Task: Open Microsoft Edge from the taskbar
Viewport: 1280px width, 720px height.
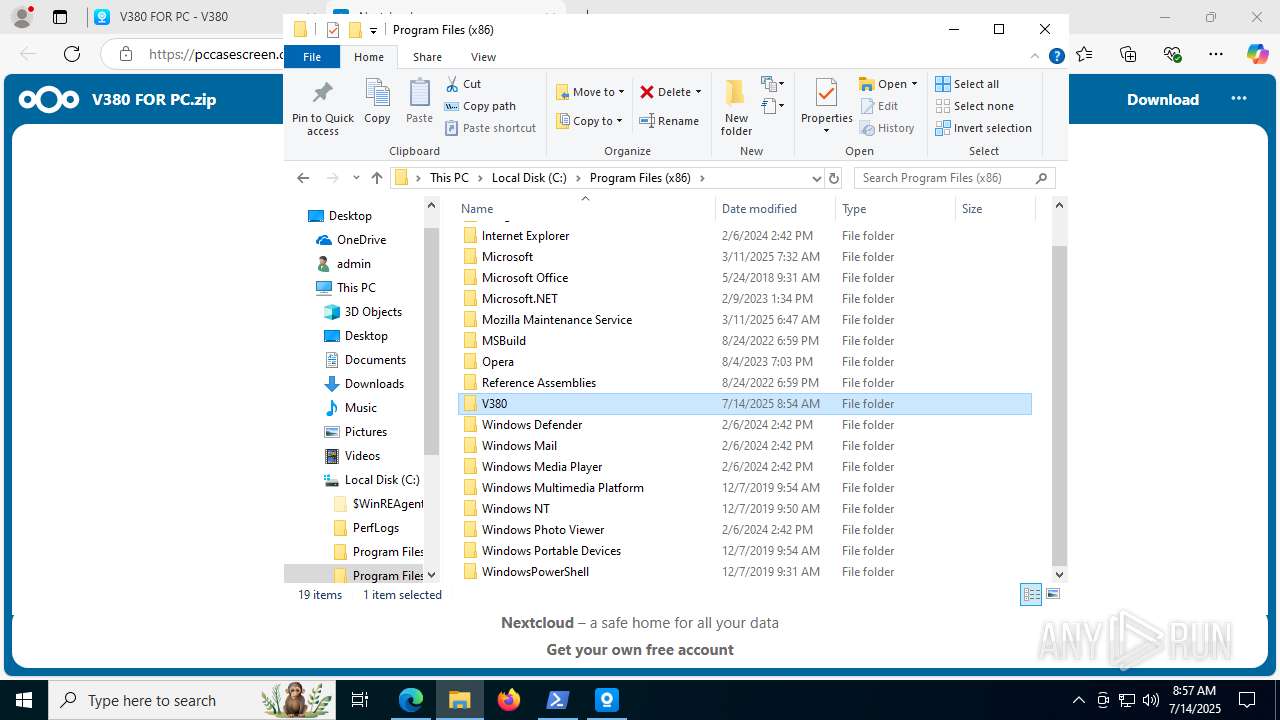Action: tap(411, 700)
